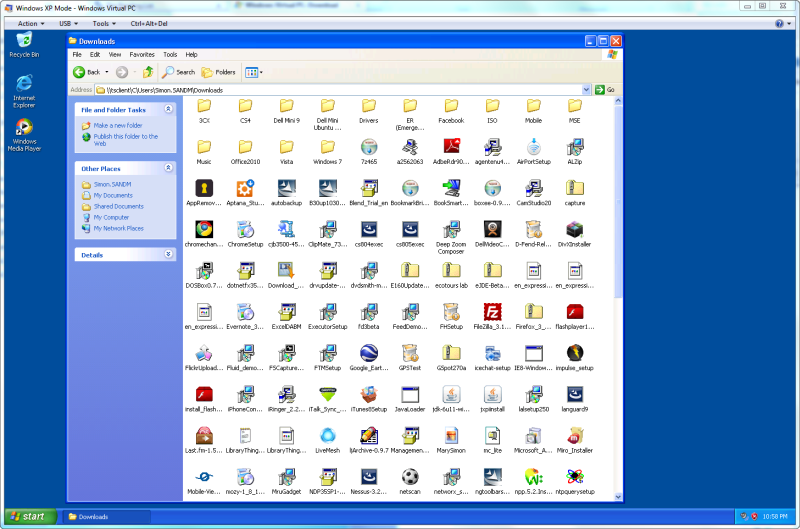
Task: Click the scroll down arrow of file list
Action: coord(618,496)
